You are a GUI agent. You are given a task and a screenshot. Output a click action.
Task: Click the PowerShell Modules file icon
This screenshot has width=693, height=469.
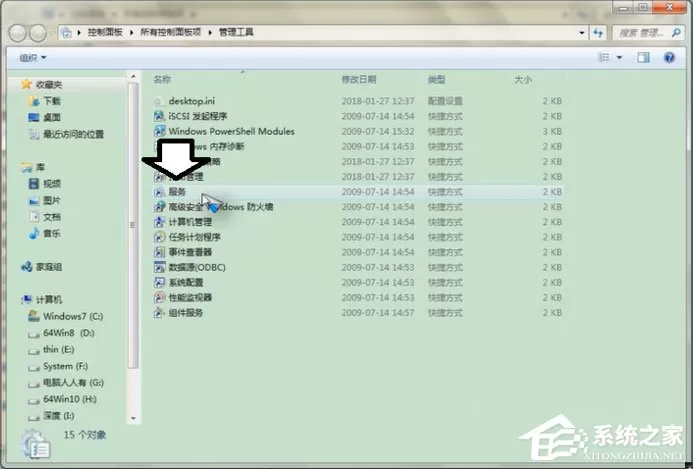159,131
